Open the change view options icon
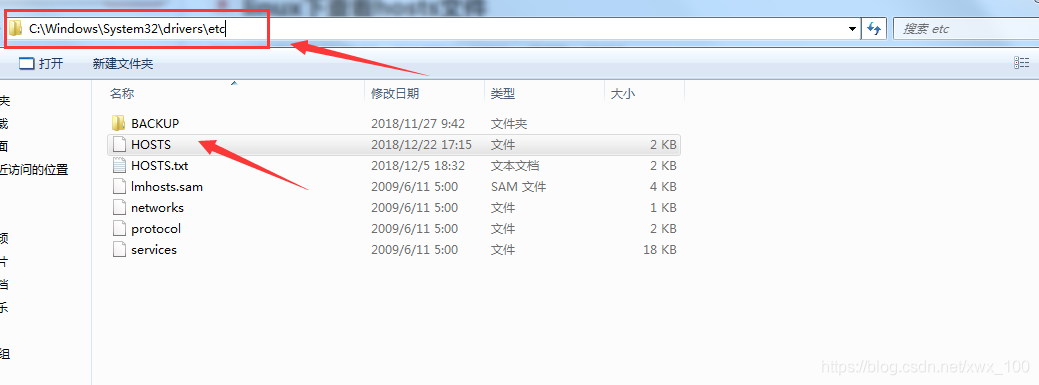Screen dimensions: 1039x385 pos(1022,63)
